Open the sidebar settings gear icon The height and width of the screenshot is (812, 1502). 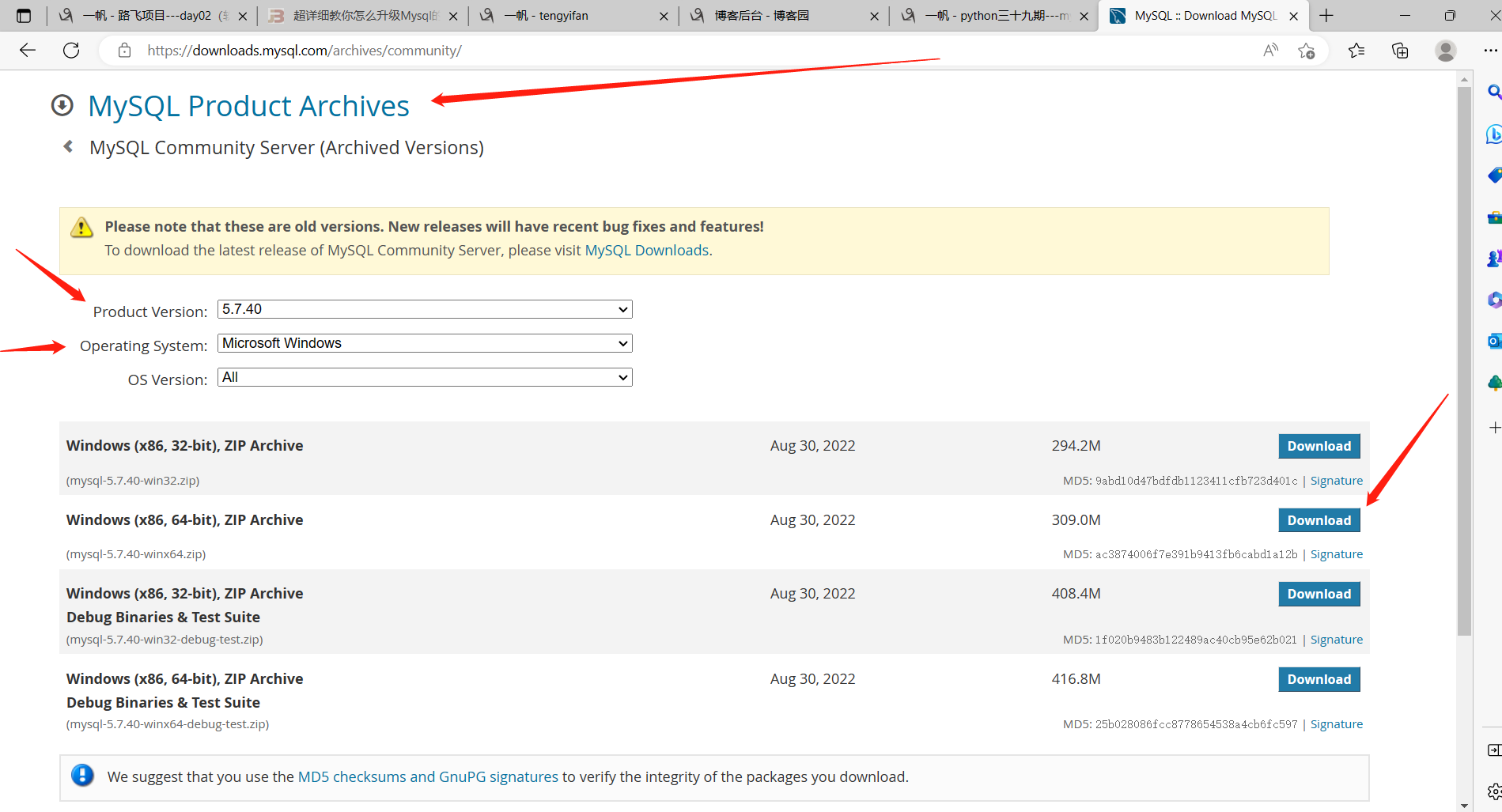pos(1494,791)
